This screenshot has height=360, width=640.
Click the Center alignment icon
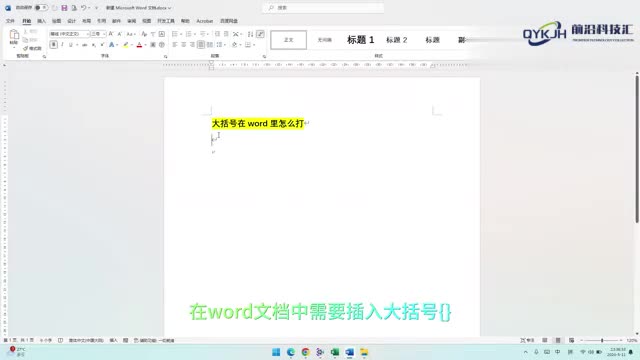point(183,44)
